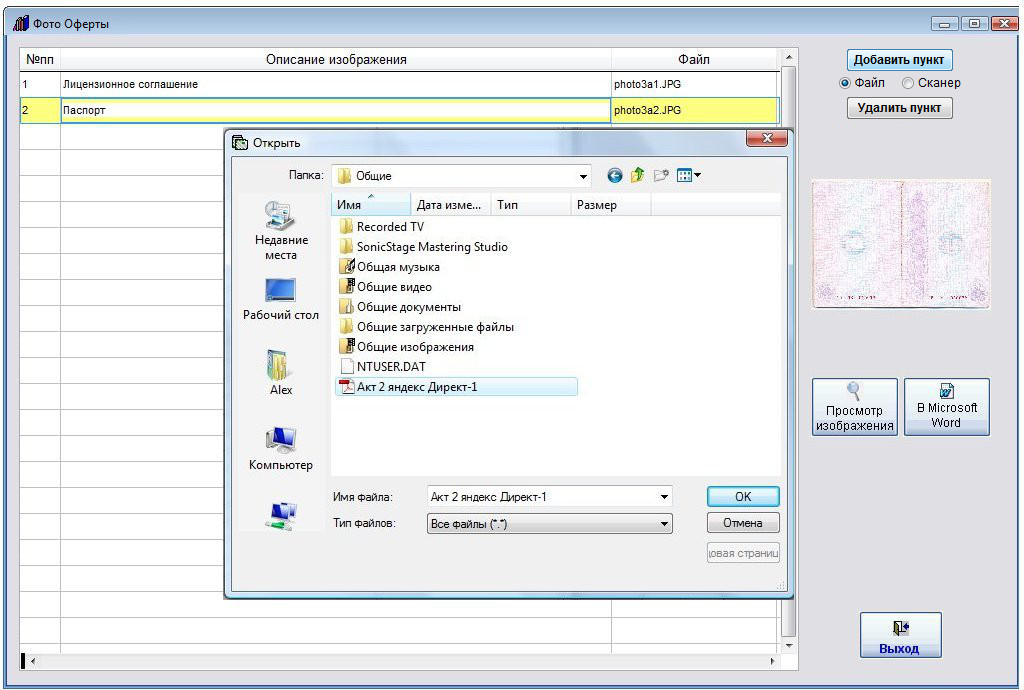Click right arrow of horizontal scrollbar
Viewport: 1024px width, 690px height.
(x=773, y=661)
